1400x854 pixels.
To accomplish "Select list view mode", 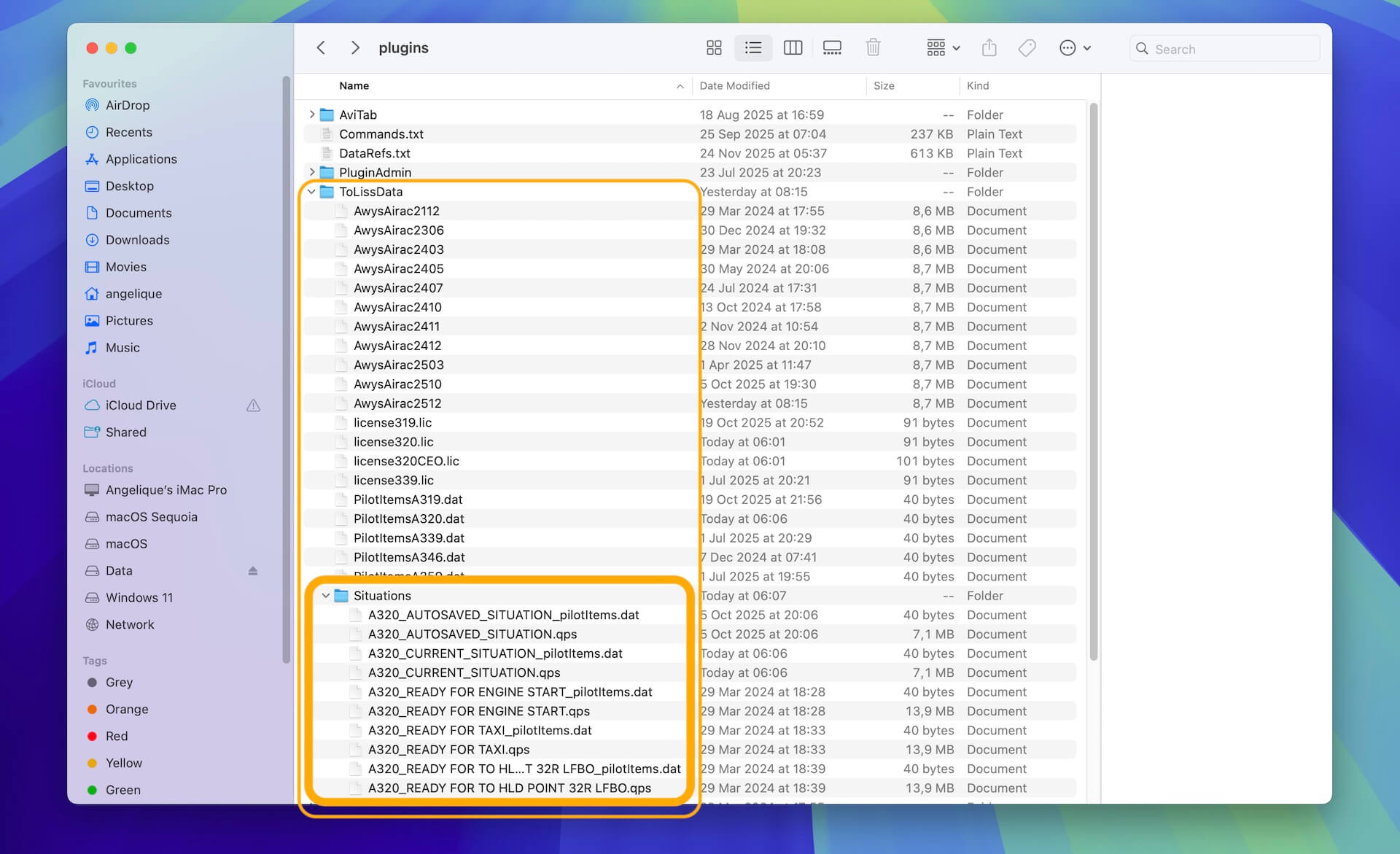I will (x=753, y=48).
